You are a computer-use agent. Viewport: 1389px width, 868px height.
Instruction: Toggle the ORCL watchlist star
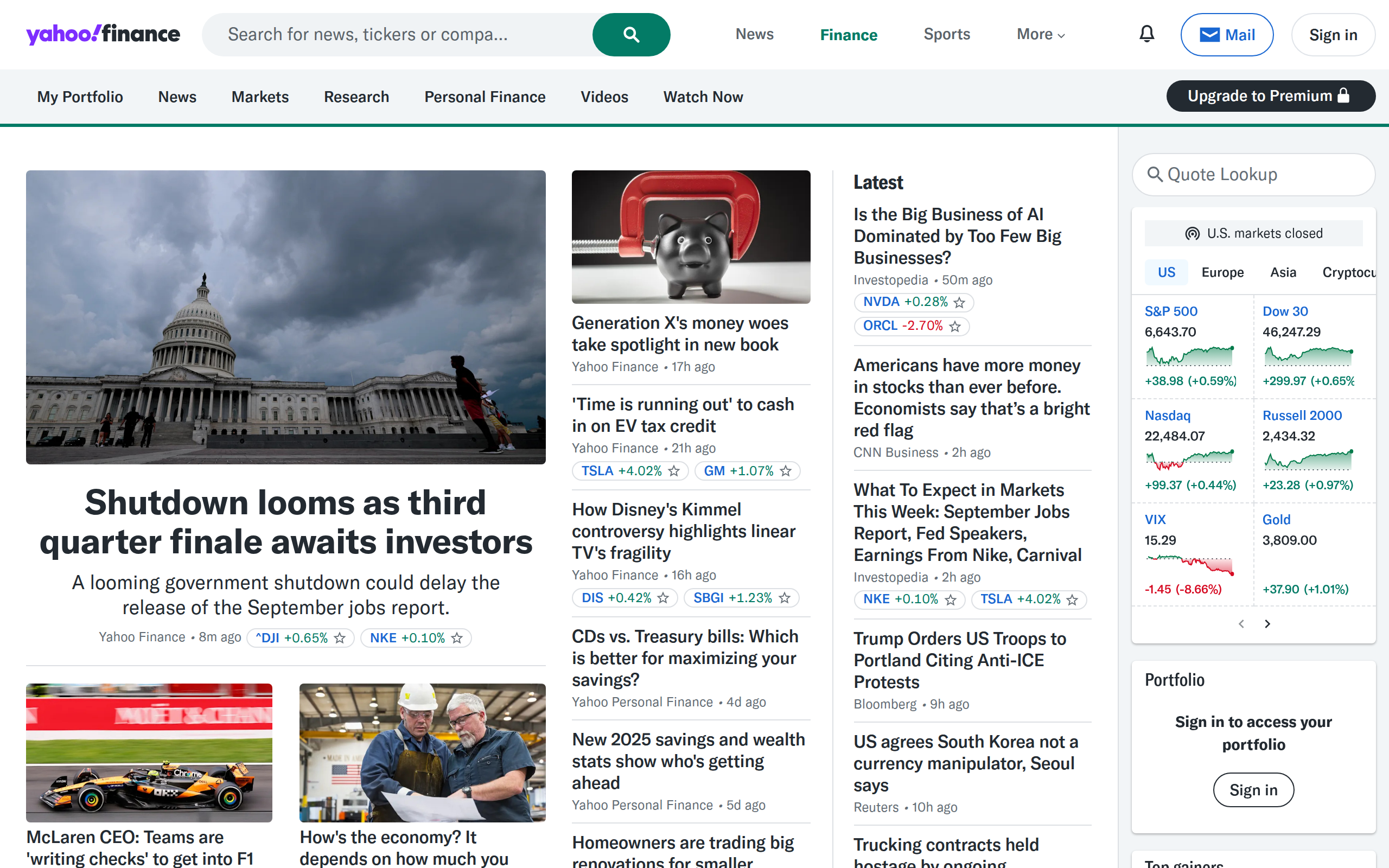[x=954, y=327]
